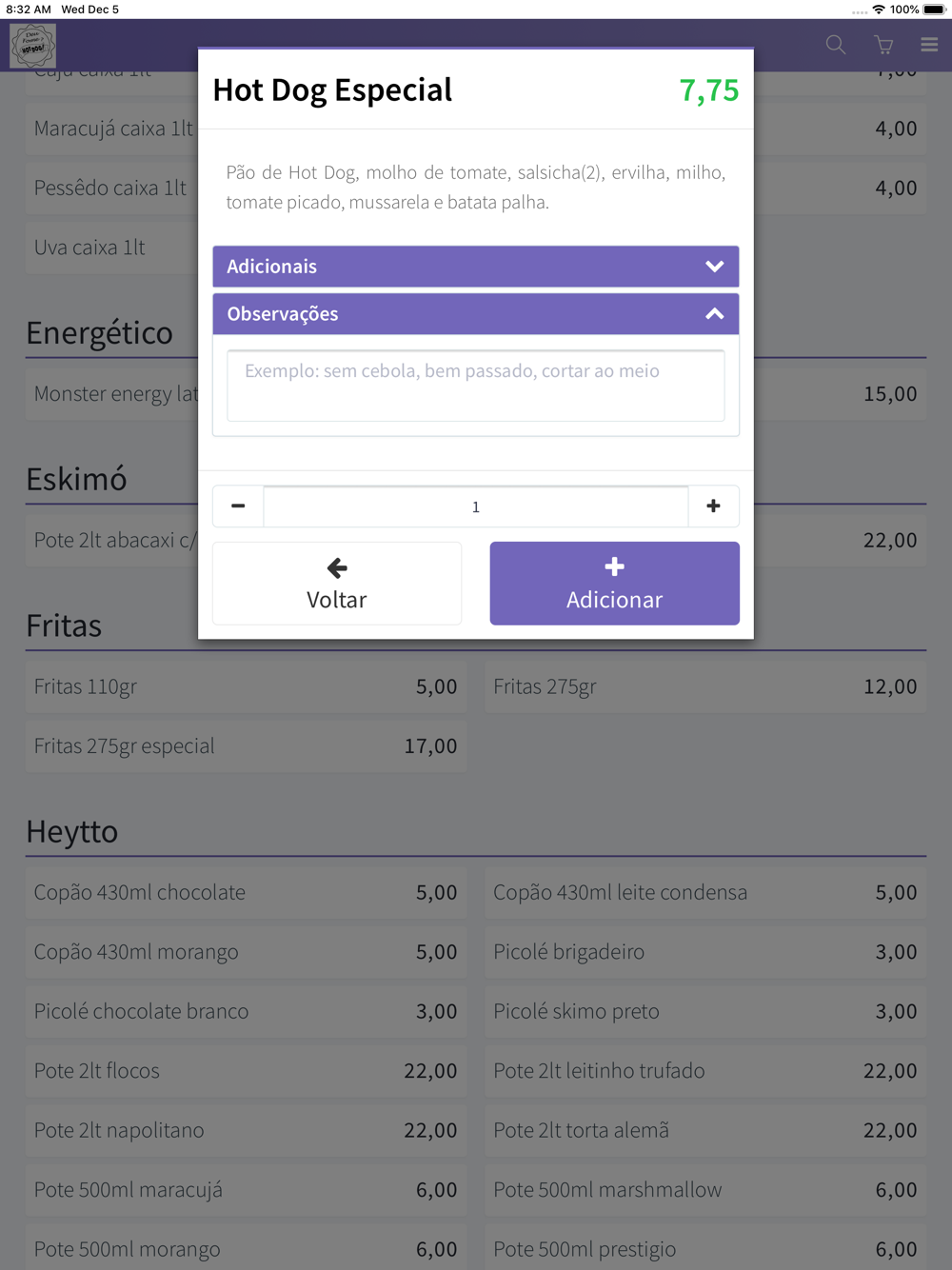Choose Monster energy drink item
The height and width of the screenshot is (1270, 952).
coord(112,394)
